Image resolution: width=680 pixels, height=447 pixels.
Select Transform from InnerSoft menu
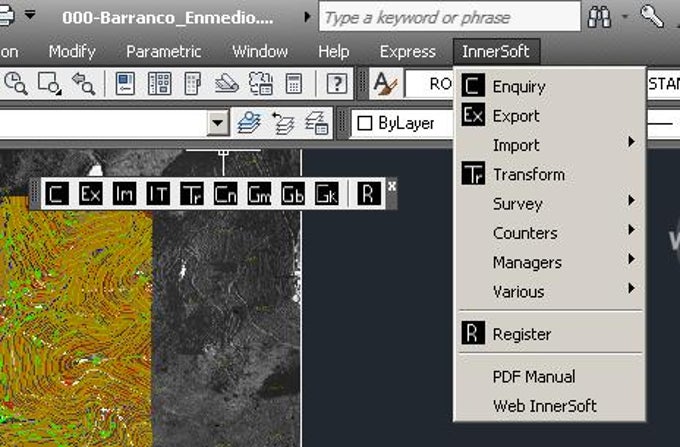(x=549, y=174)
